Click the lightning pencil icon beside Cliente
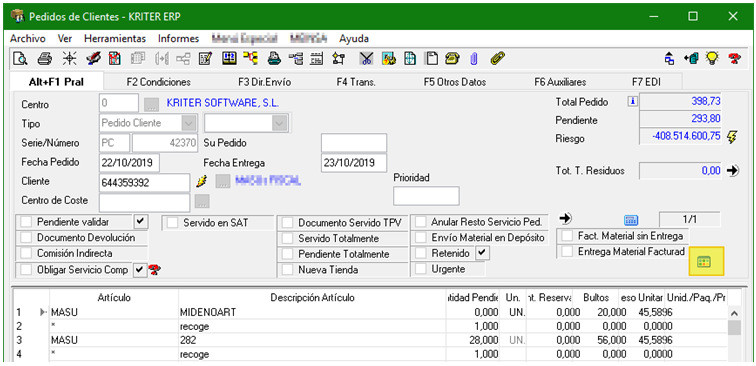Viewport: 756px width, 366px height. [202, 181]
